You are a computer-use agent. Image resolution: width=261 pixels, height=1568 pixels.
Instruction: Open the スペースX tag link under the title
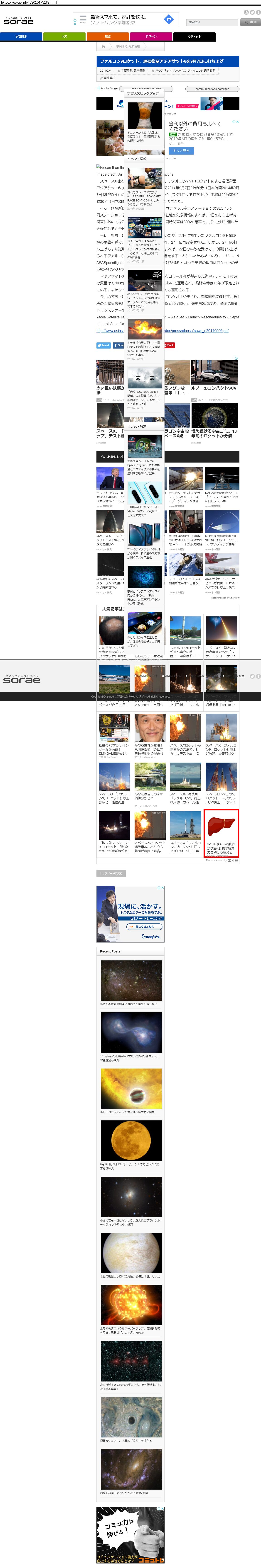[x=179, y=71]
